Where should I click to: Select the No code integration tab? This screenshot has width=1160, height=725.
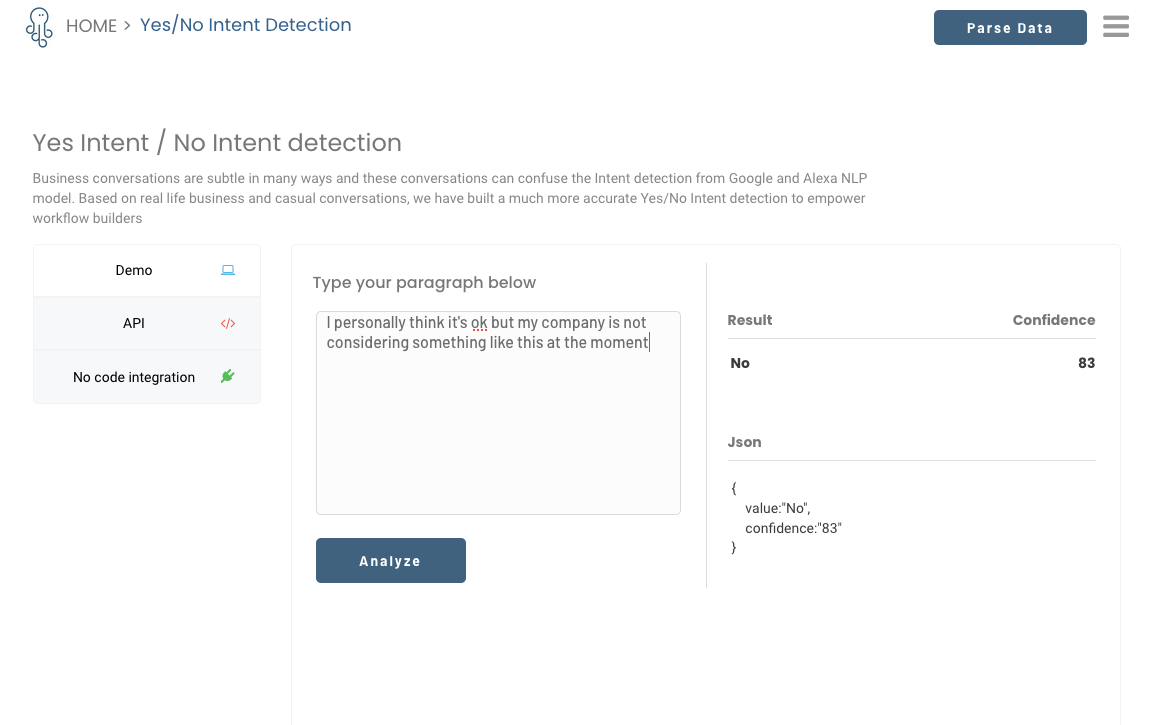pos(134,377)
